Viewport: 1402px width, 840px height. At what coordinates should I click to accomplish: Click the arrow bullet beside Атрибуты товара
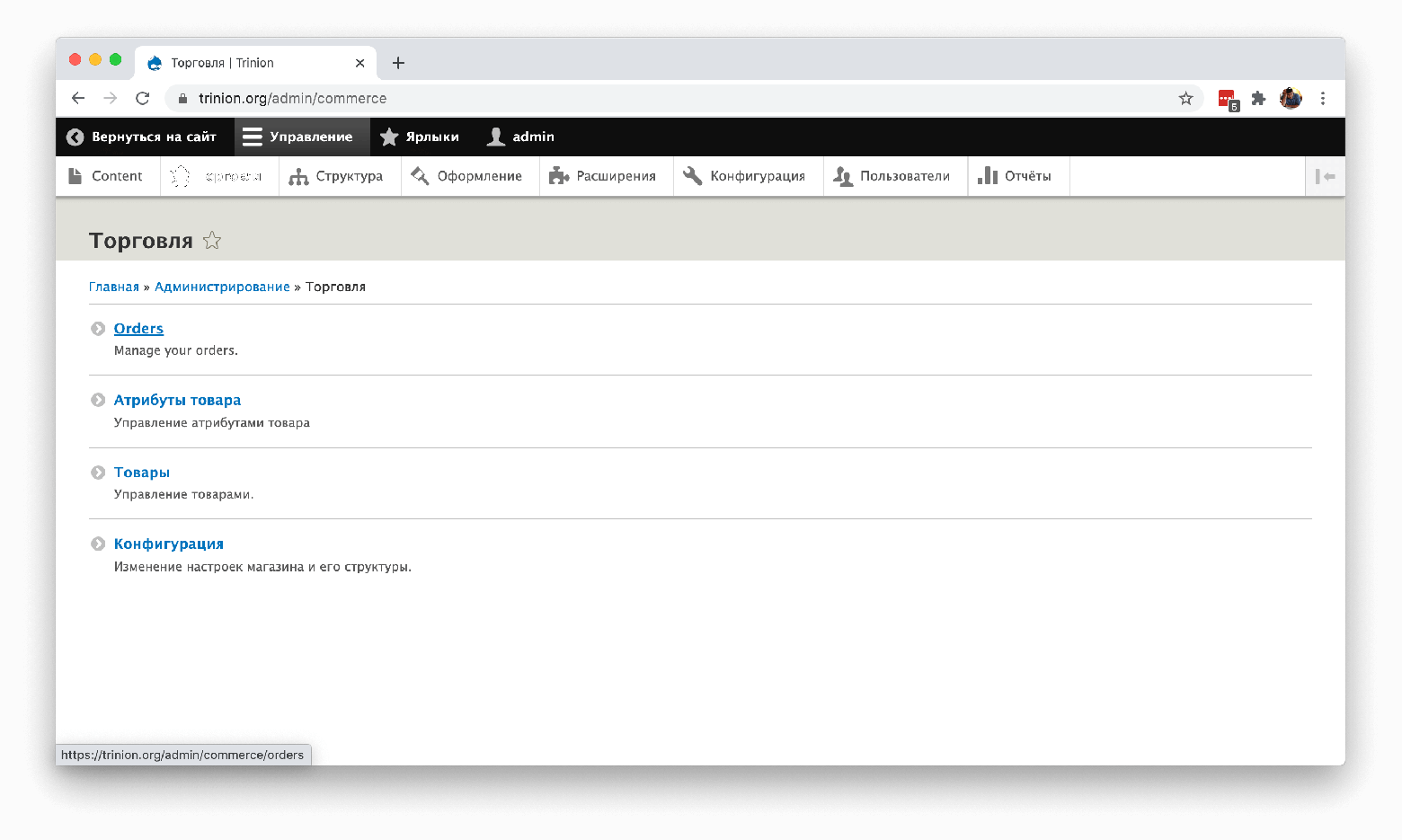(x=98, y=400)
